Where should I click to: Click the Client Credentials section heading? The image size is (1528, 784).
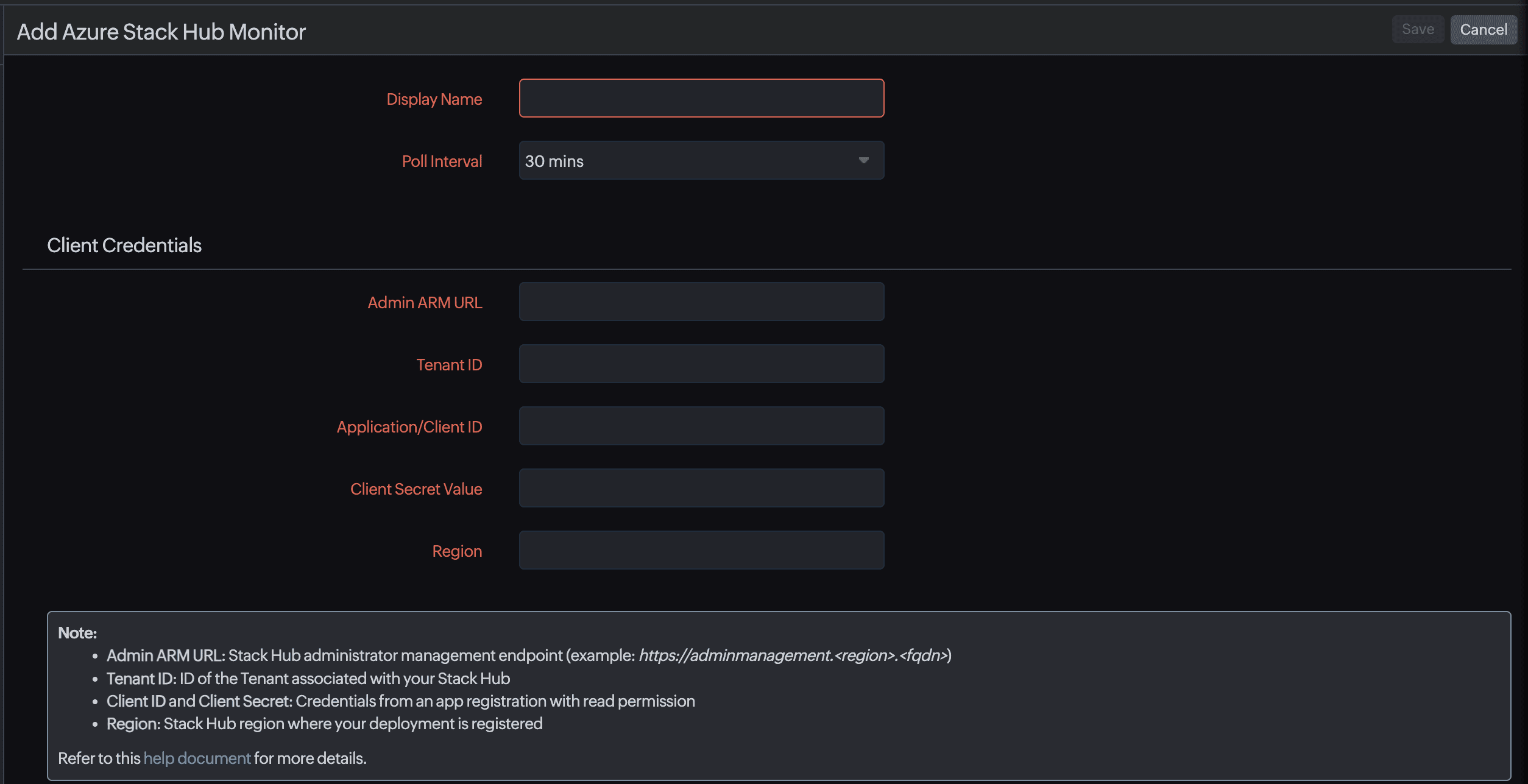click(124, 245)
